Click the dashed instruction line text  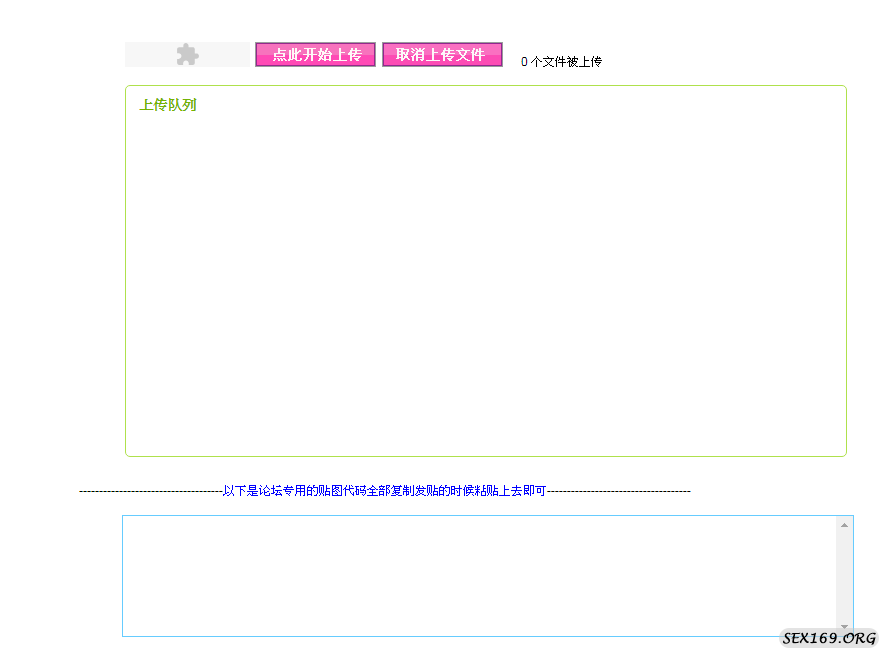point(385,491)
